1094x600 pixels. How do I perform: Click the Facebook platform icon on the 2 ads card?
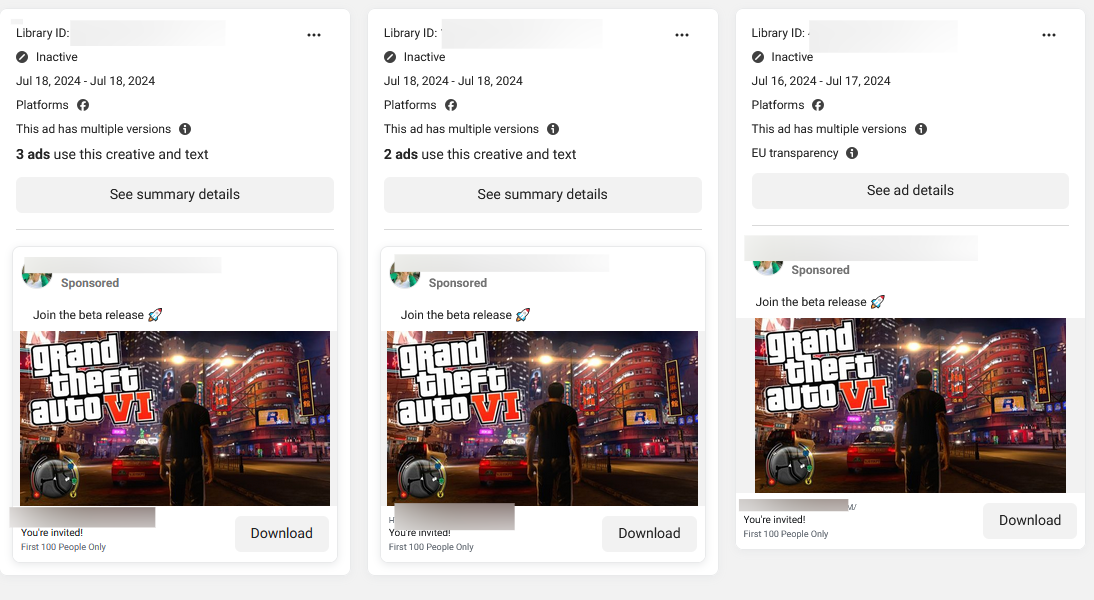451,105
